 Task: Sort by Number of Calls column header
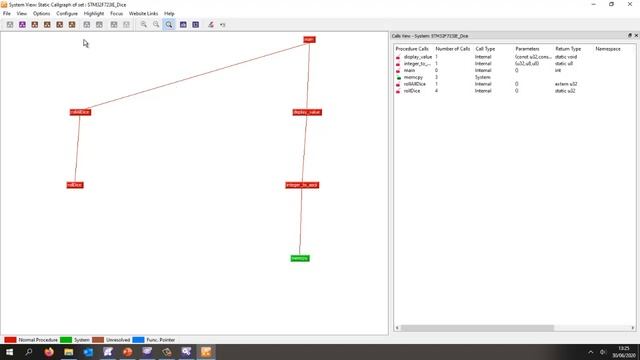[x=453, y=49]
